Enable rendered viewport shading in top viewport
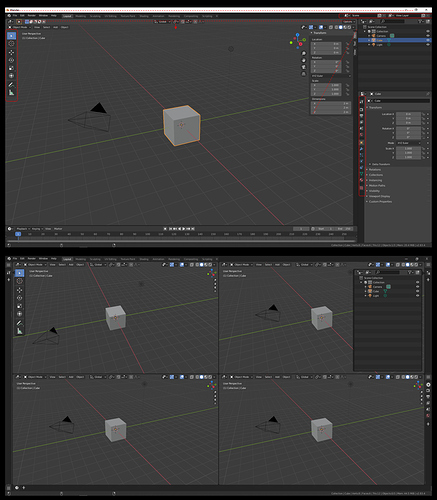The image size is (437, 500). click(349, 27)
